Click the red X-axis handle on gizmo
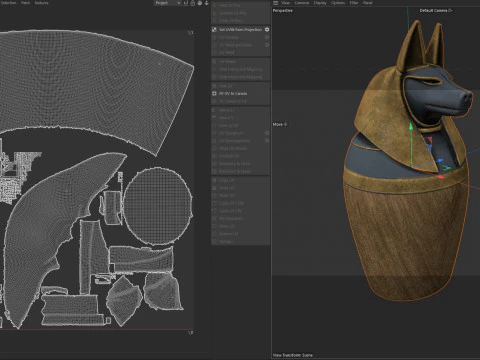The width and height of the screenshot is (480, 360). pyautogui.click(x=441, y=176)
